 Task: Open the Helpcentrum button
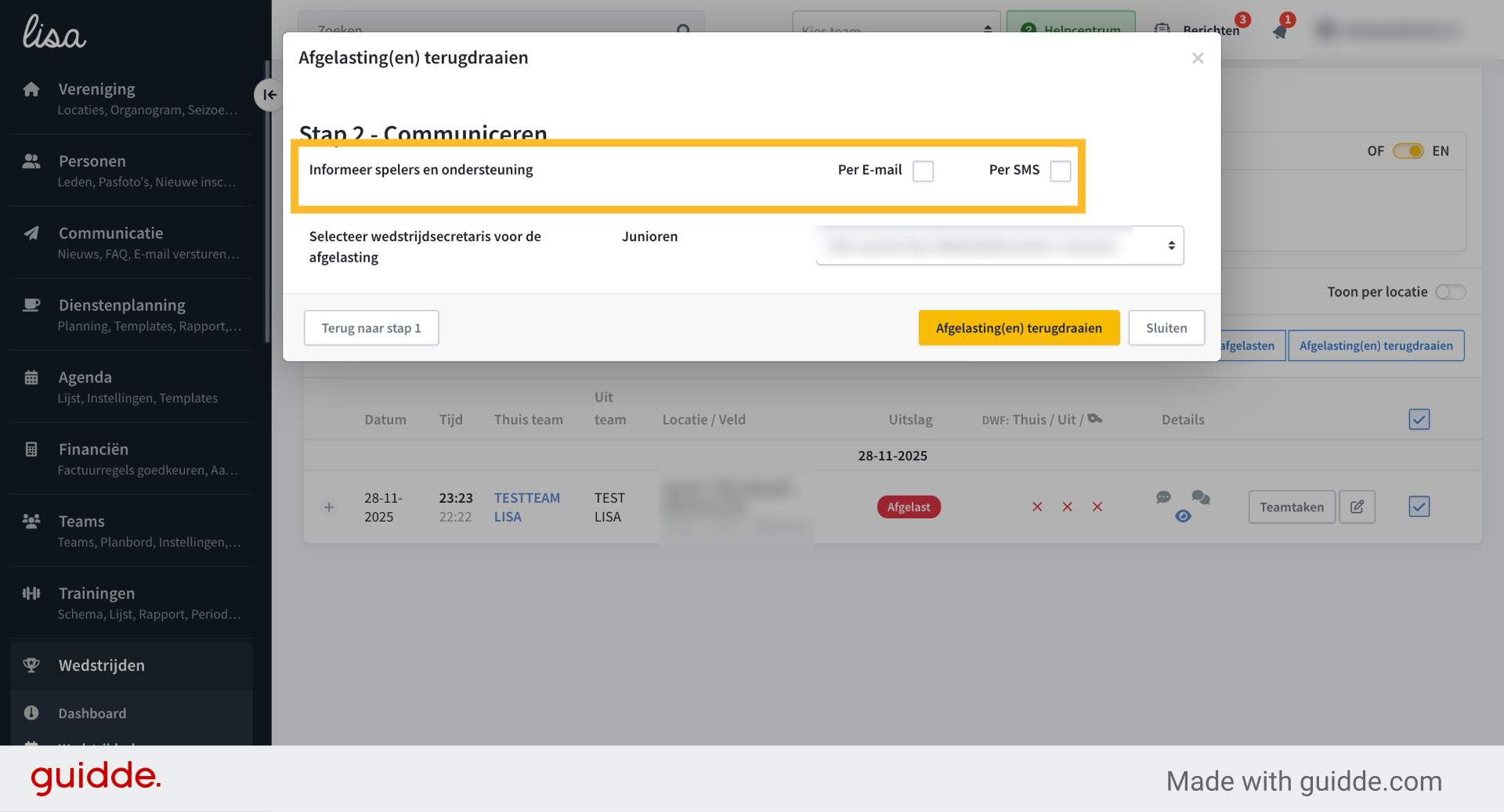pos(1070,22)
